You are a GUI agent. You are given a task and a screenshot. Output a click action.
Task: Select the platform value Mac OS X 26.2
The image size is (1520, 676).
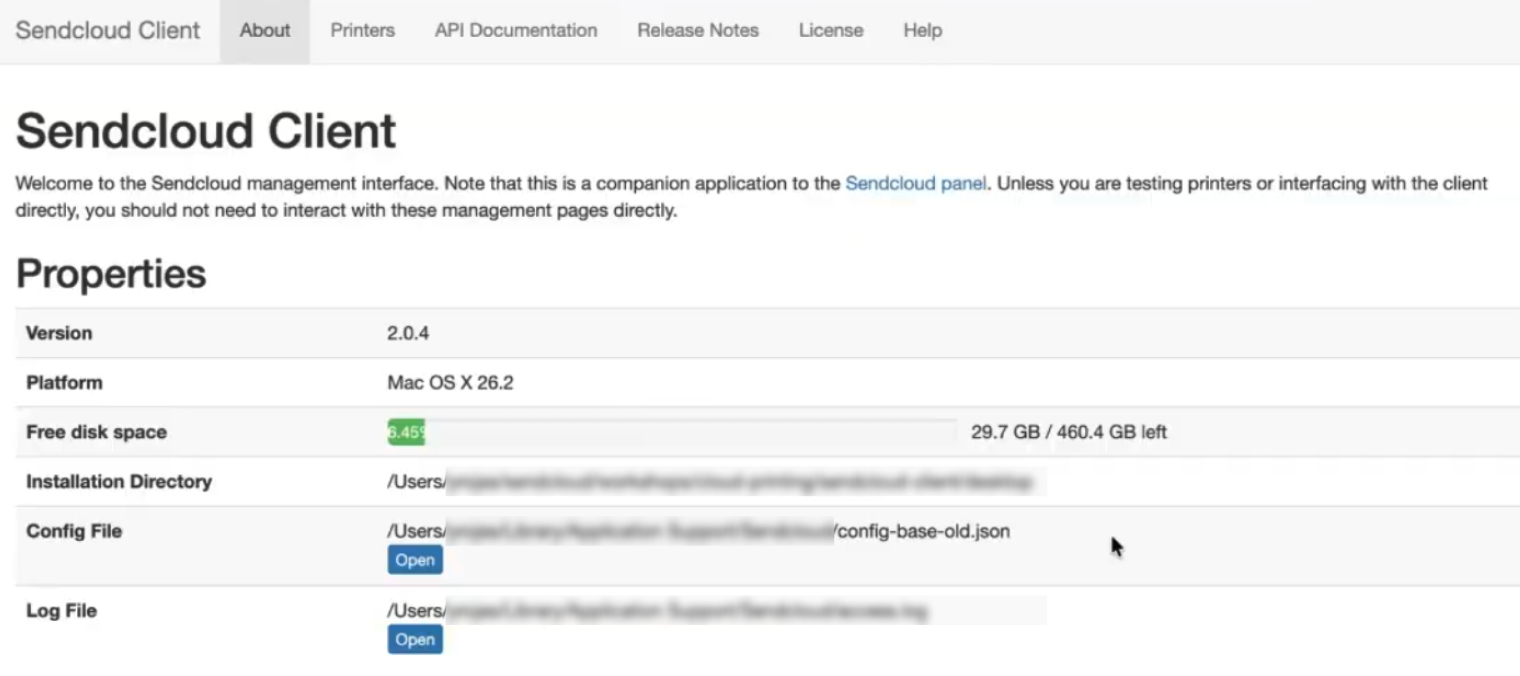pos(450,383)
